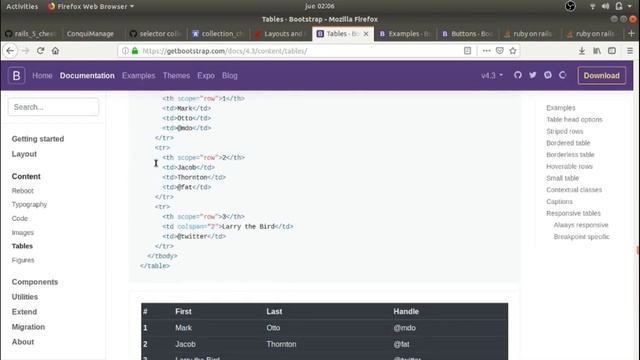Screen dimensions: 640x360
Task: Open Layout sidebar section
Action: click(24, 154)
